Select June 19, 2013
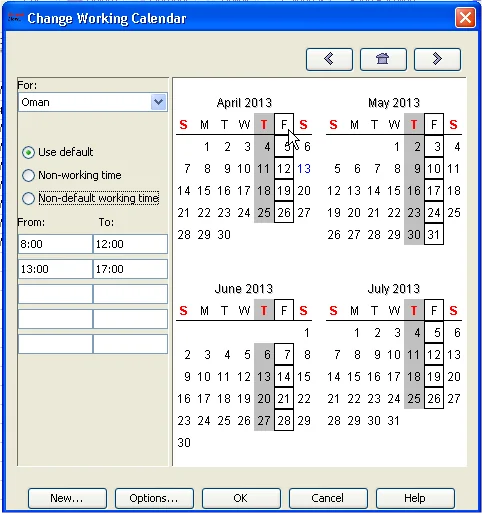The image size is (482, 513). (244, 399)
